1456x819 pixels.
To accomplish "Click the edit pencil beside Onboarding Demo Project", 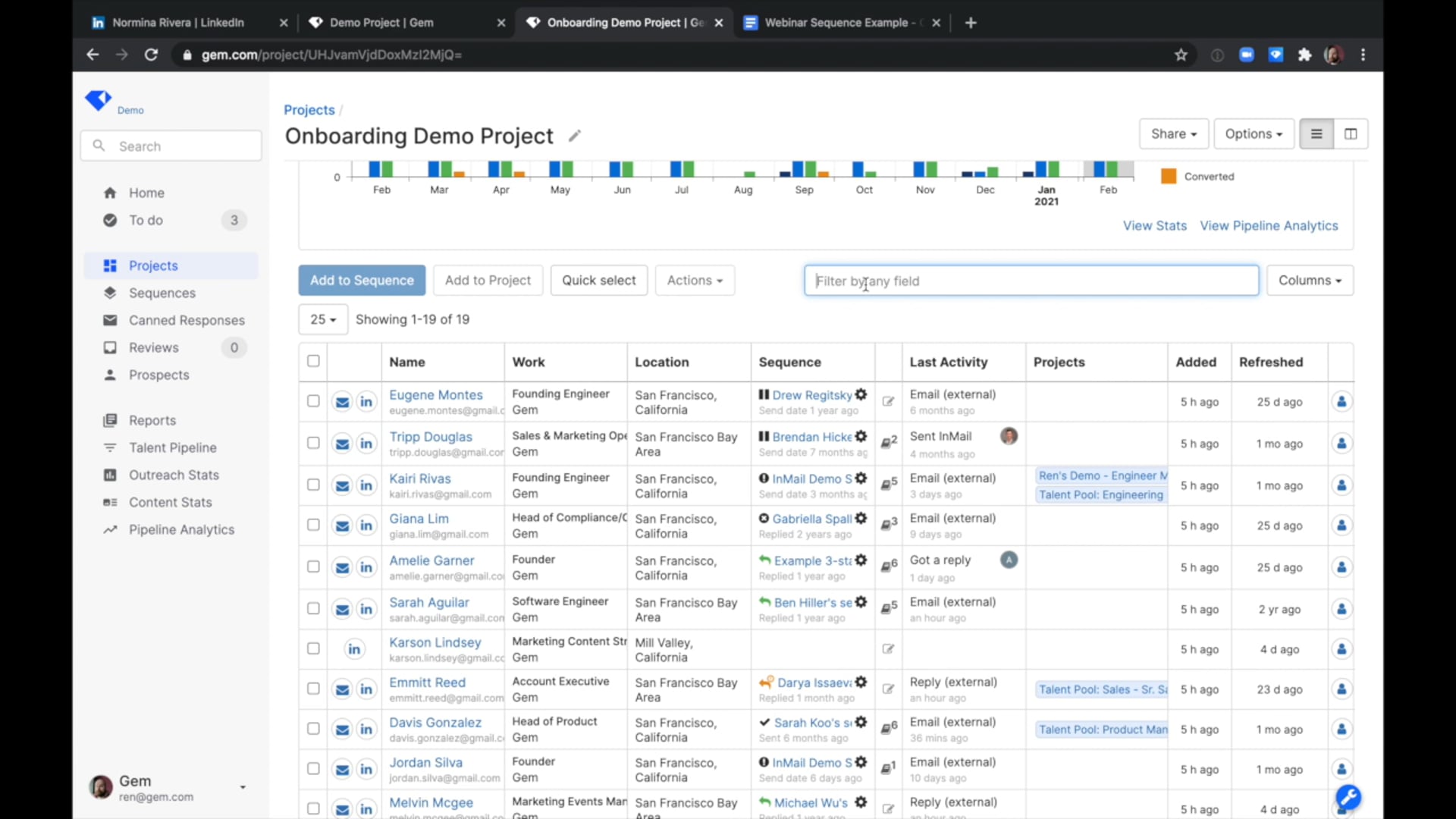I will 574,136.
